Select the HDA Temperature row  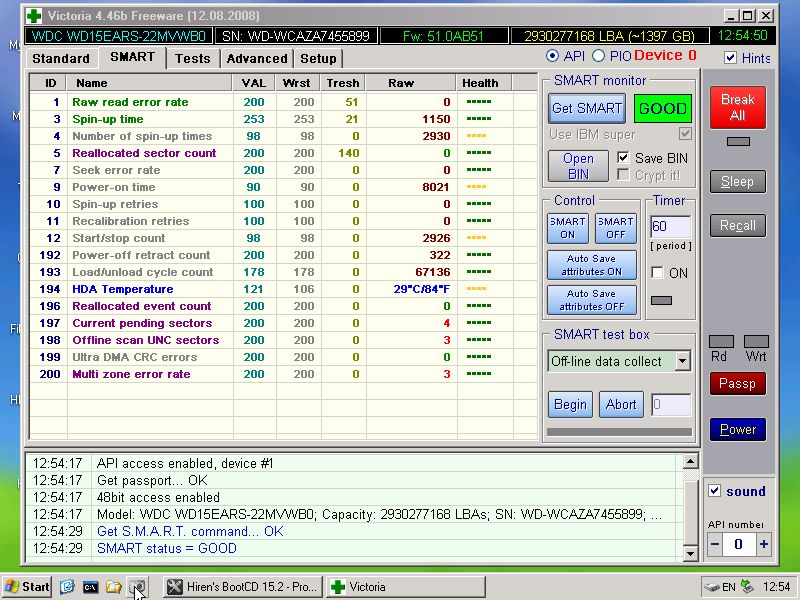point(283,289)
